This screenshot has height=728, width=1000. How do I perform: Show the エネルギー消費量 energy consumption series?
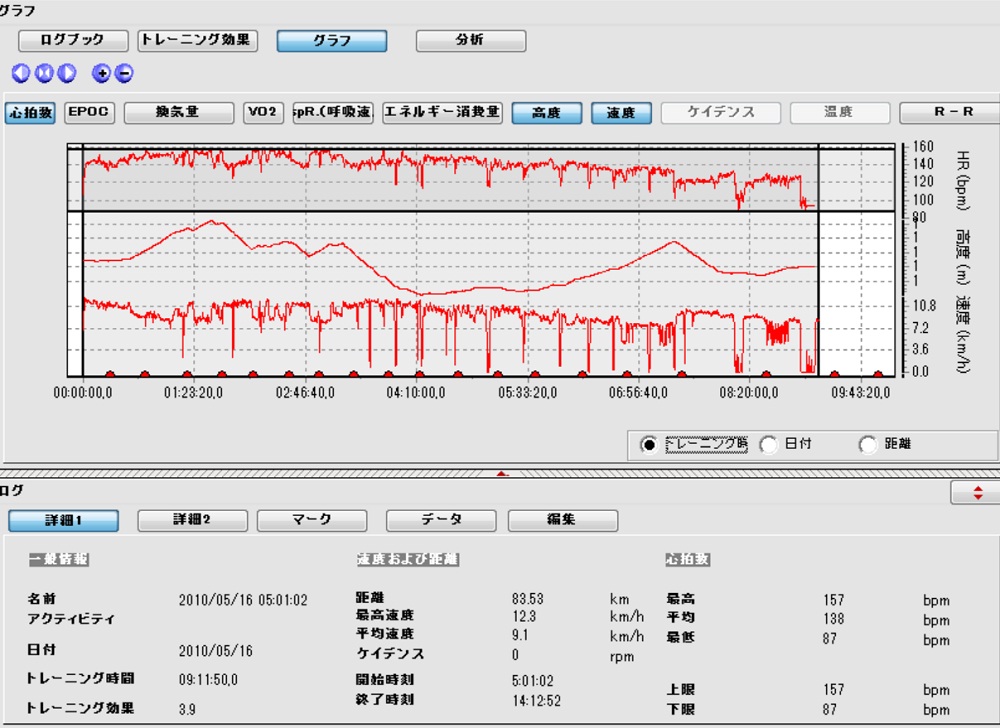click(x=442, y=113)
